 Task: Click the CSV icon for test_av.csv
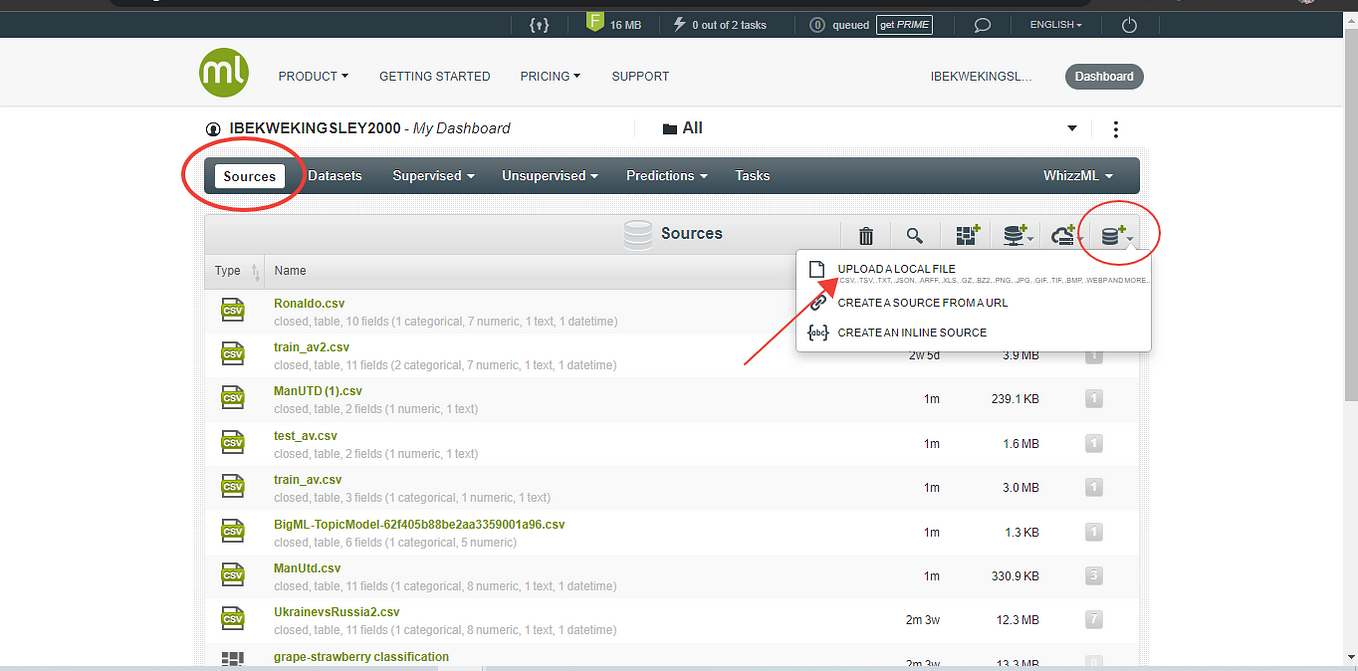click(x=232, y=443)
